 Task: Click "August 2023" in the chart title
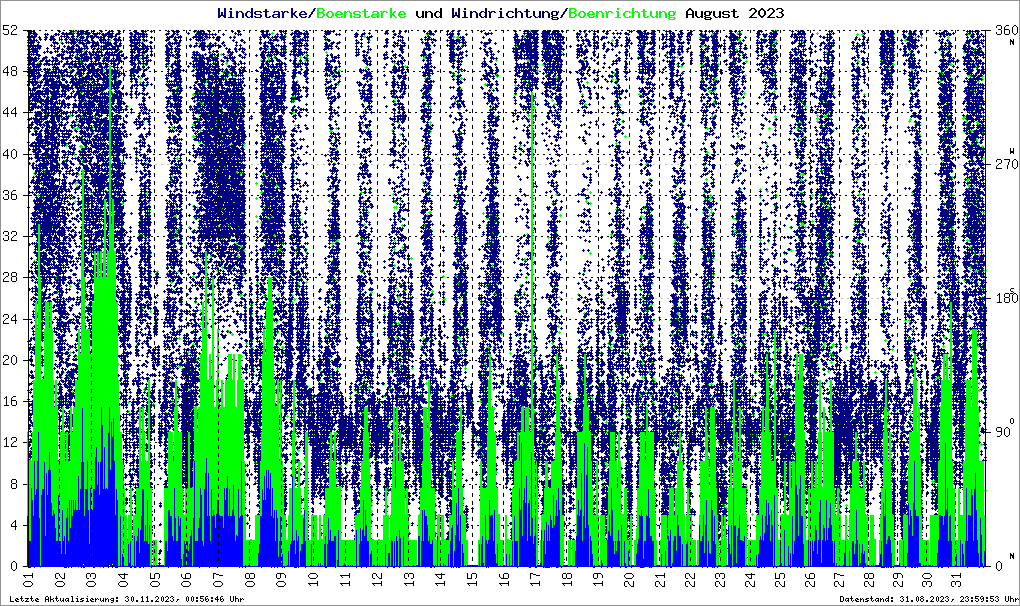734,13
